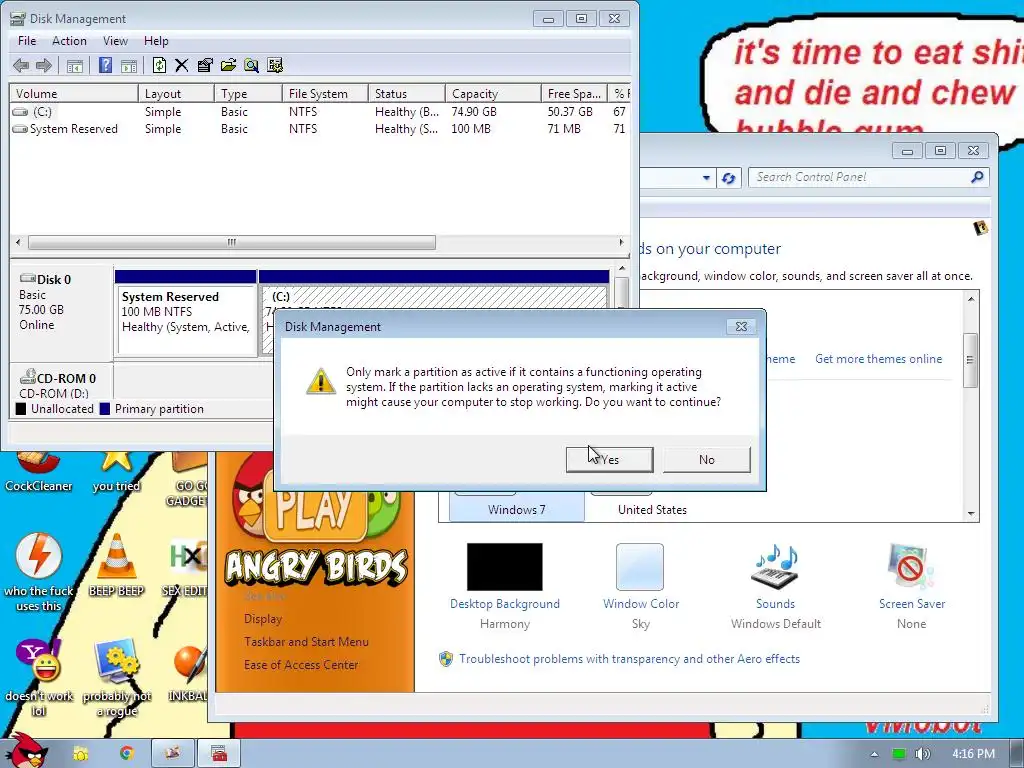
Task: Open Help via blue question mark icon
Action: 105,65
